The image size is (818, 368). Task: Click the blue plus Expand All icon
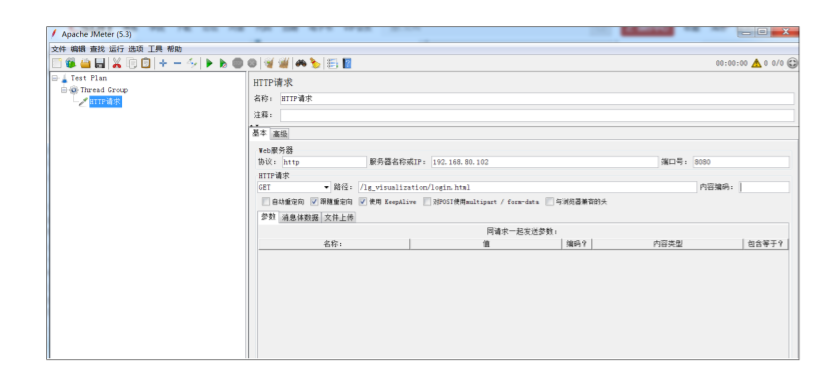(163, 63)
